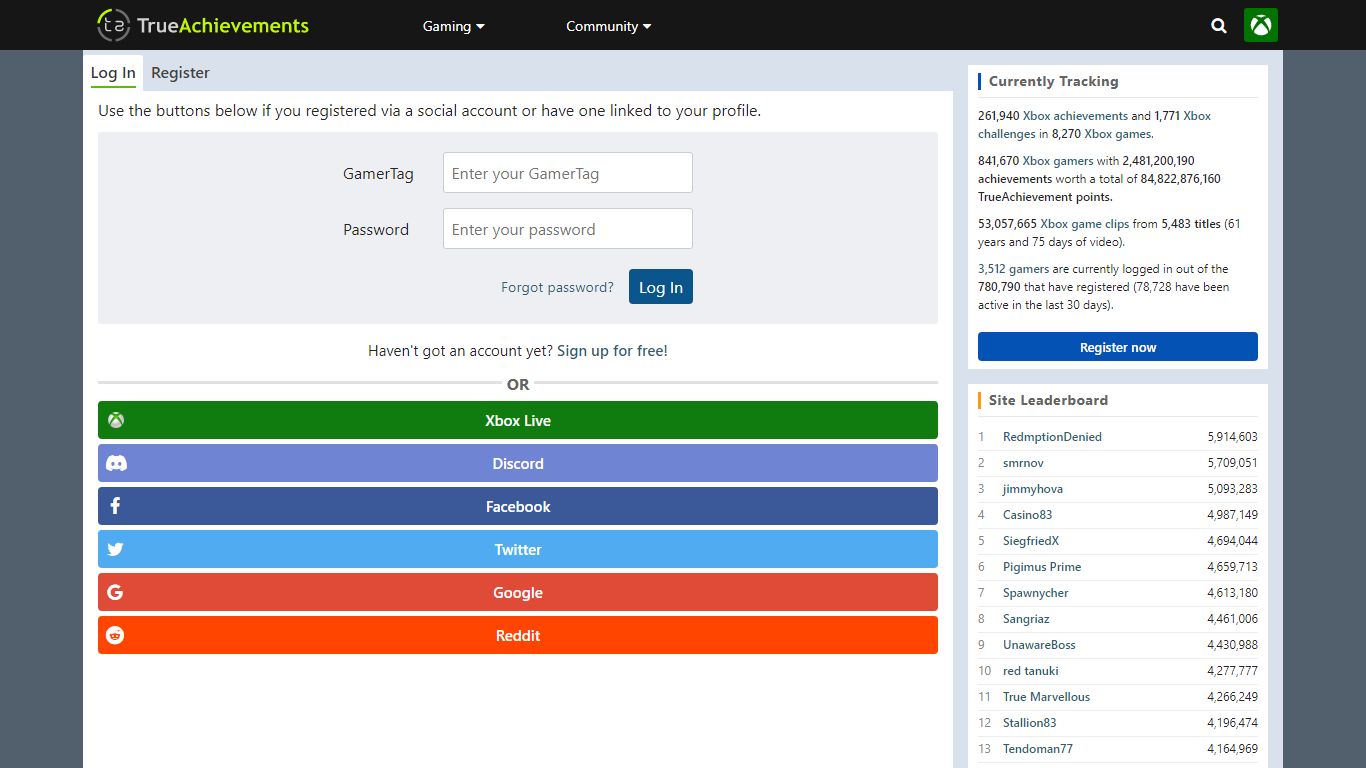Viewport: 1366px width, 768px height.
Task: Focus the Password input field
Action: [568, 229]
